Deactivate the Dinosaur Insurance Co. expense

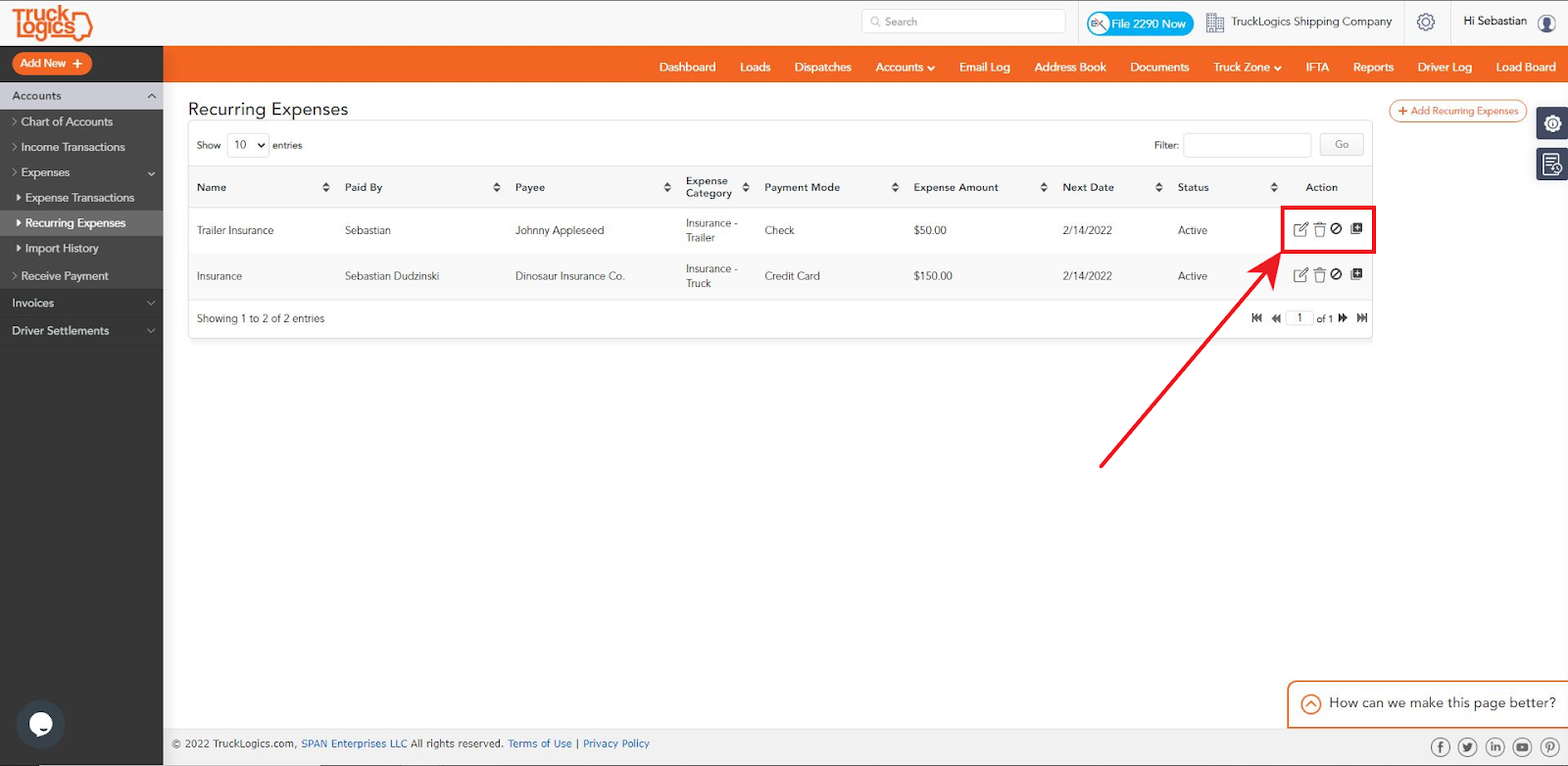1336,274
